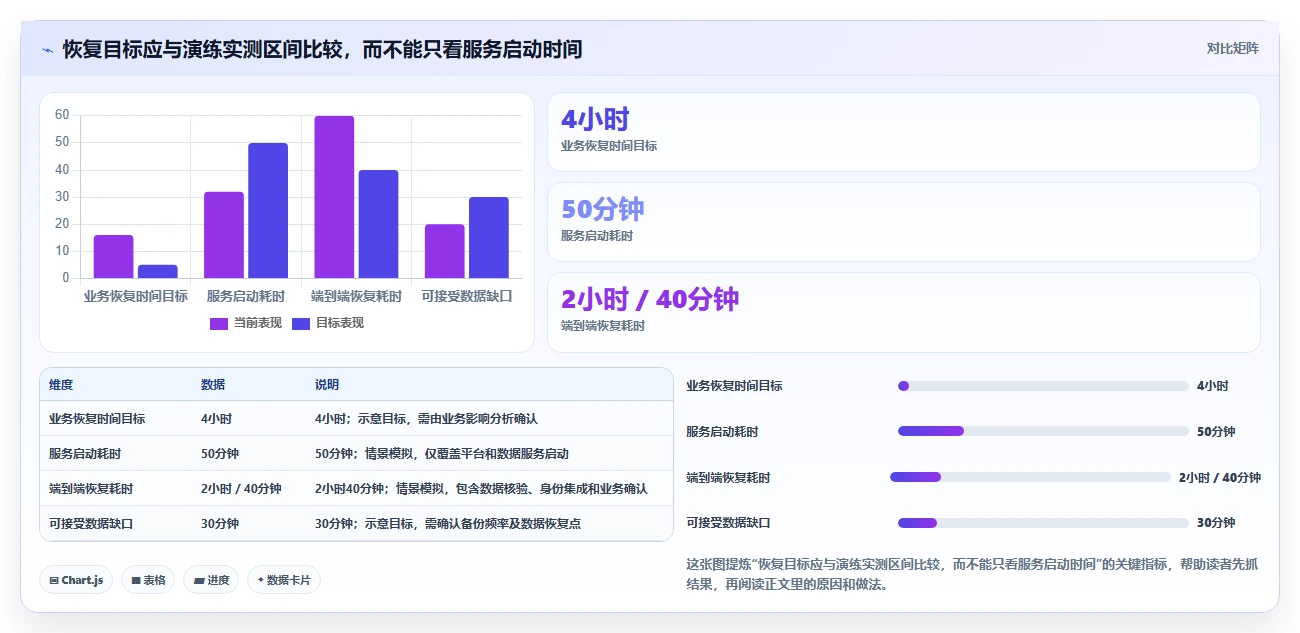Click the 50分钟 cell in the 数据 column
Screen dimensions: 1300x633
click(x=220, y=454)
